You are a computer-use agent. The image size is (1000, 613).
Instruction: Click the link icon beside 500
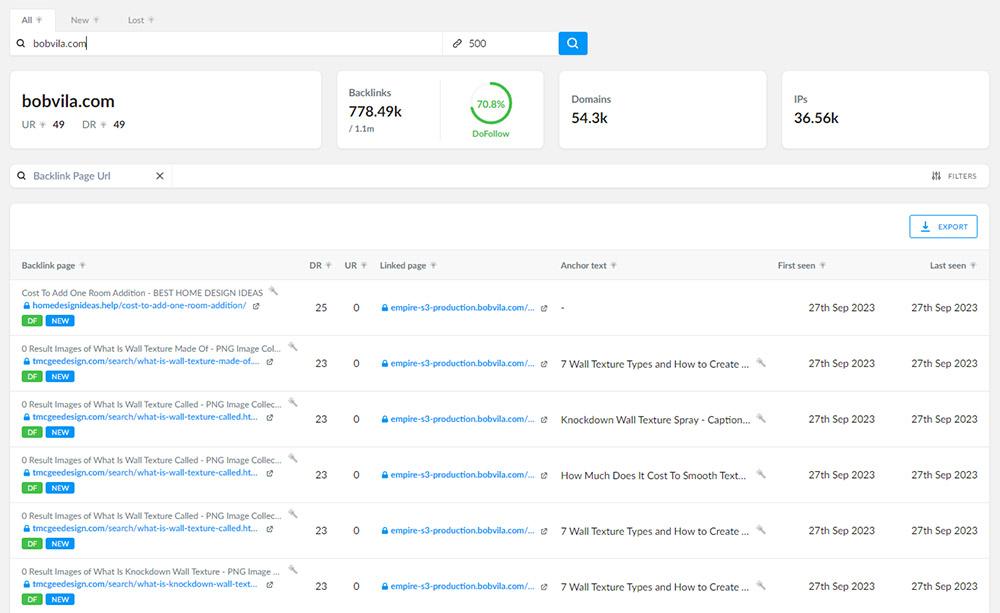457,43
